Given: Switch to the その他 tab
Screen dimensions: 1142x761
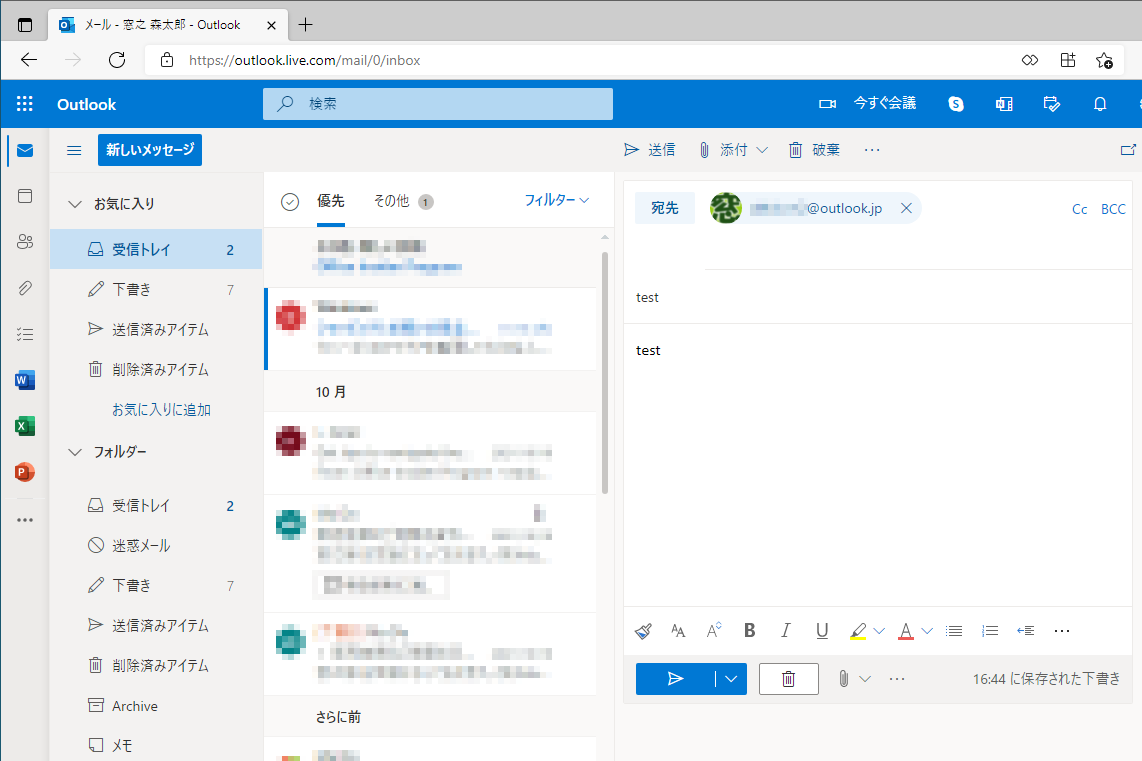Looking at the screenshot, I should tap(394, 200).
